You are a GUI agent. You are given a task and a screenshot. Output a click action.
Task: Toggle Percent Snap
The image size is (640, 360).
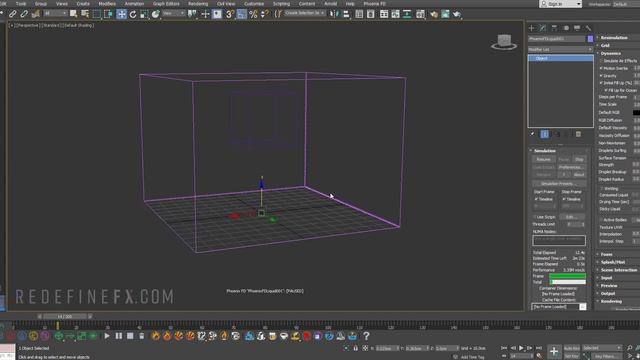point(253,14)
